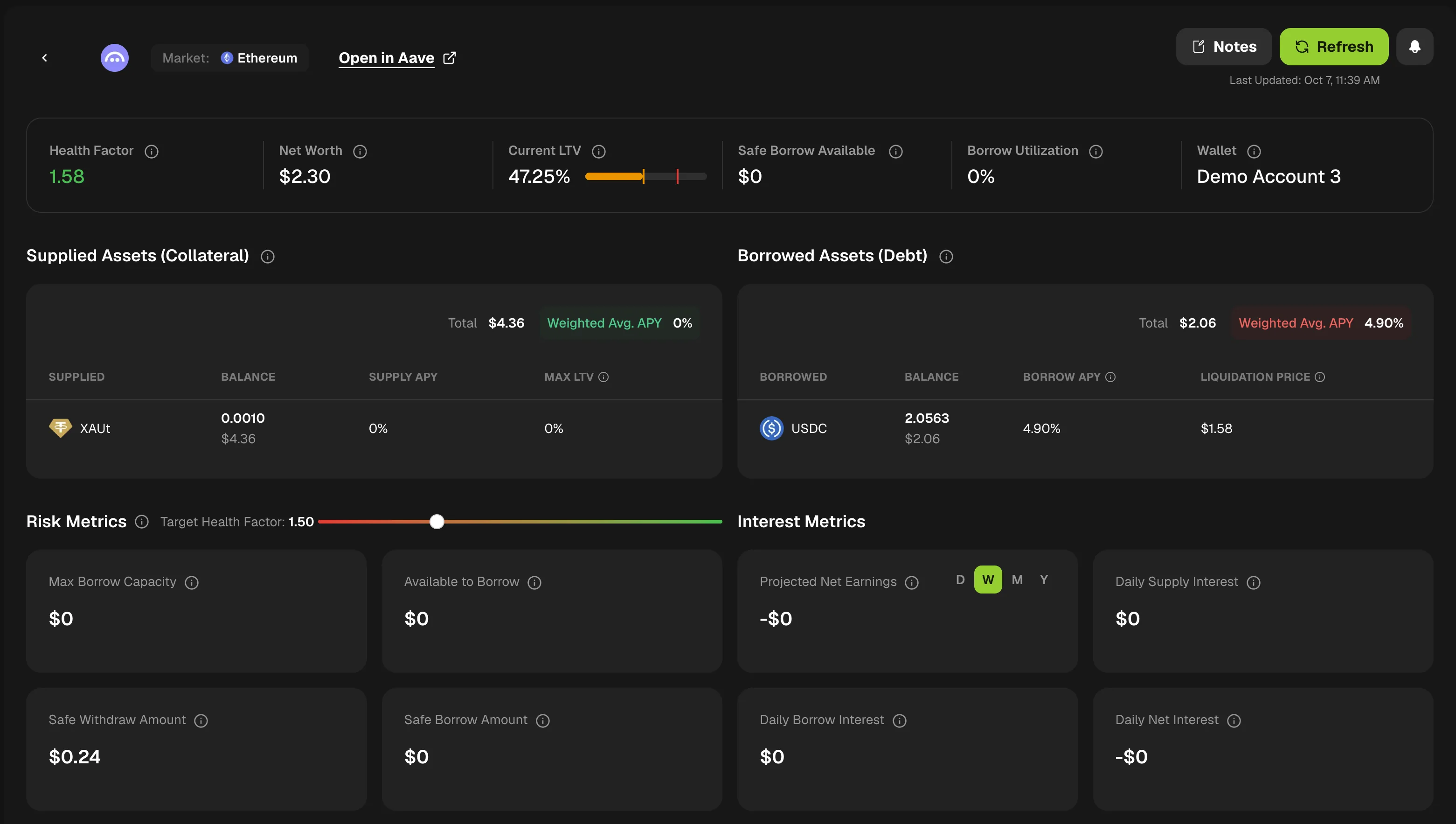The image size is (1456, 824).
Task: Show Safe Borrow Amount info icon
Action: tap(542, 720)
